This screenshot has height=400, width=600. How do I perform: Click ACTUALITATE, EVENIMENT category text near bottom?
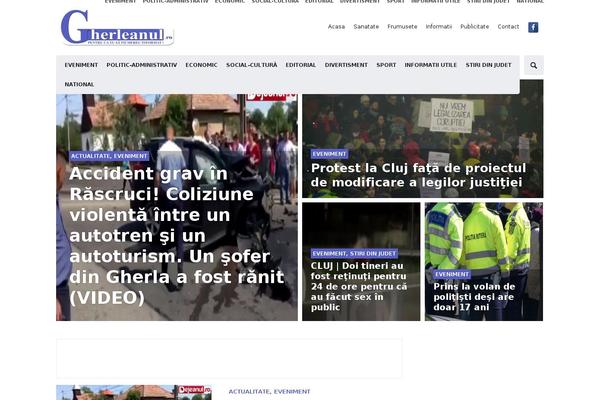pyautogui.click(x=269, y=392)
